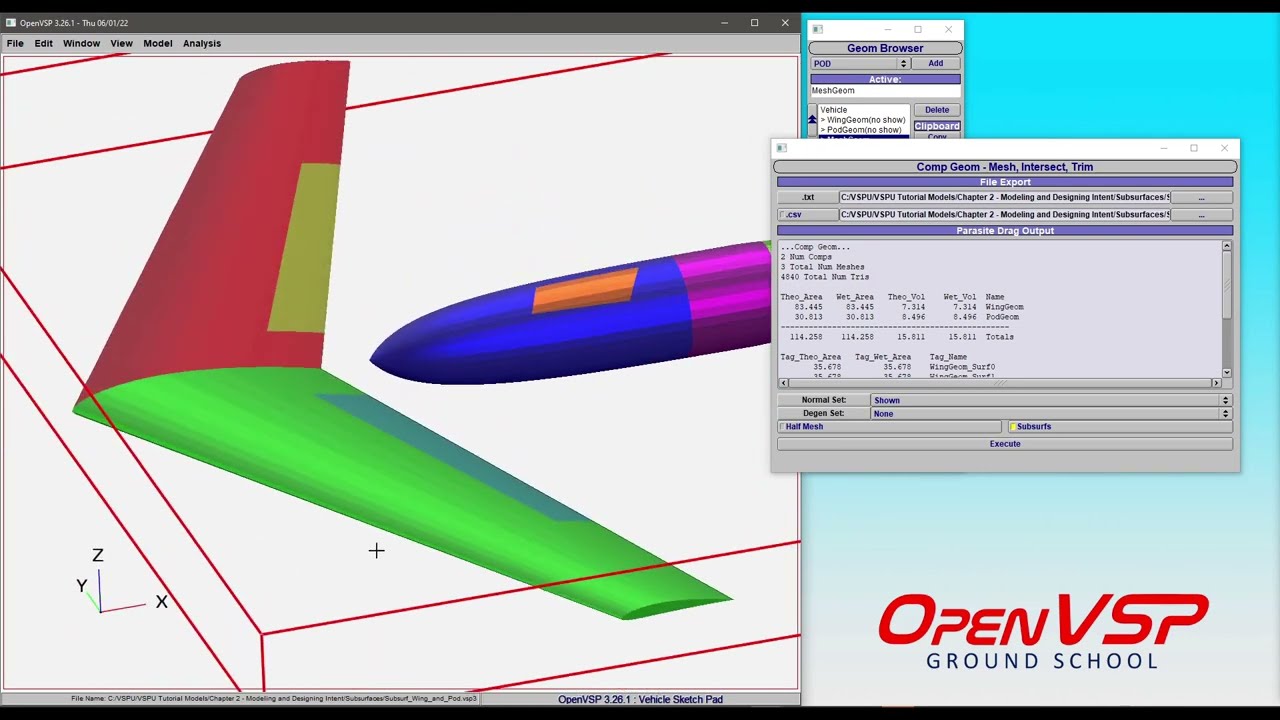Select WingGeom(no show) in geom list
1280x720 pixels.
[x=863, y=120]
